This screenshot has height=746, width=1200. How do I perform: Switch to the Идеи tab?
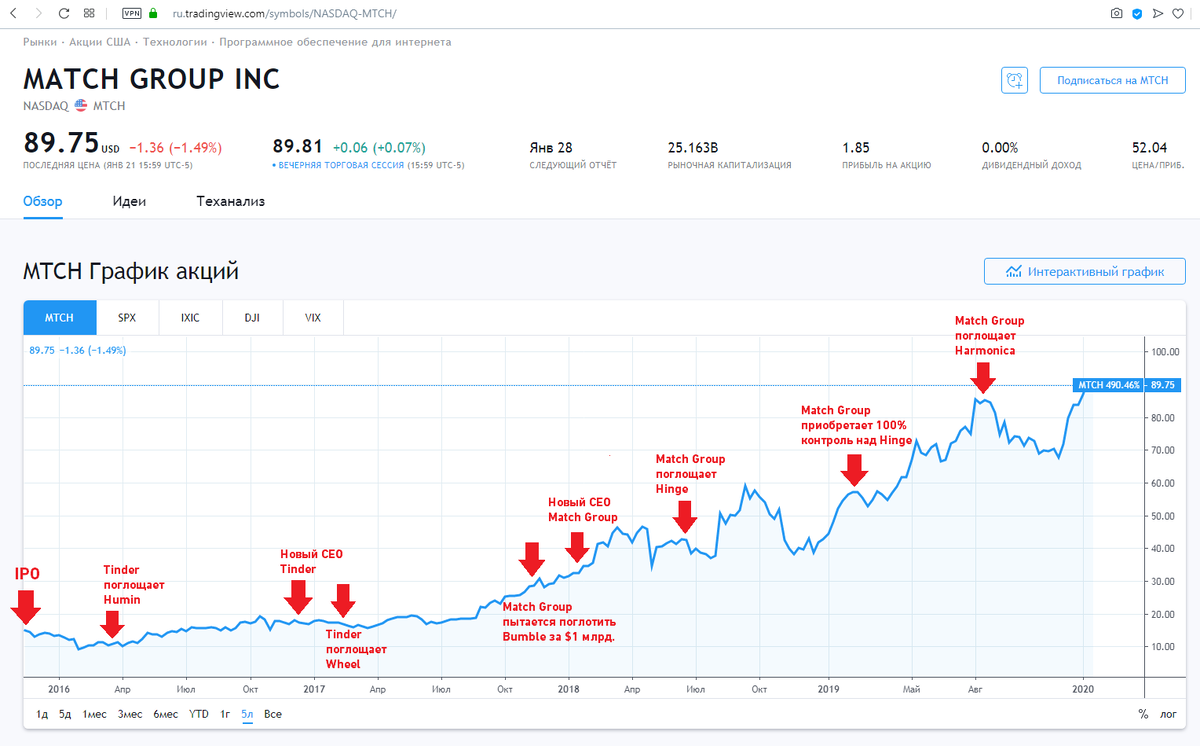pos(129,201)
